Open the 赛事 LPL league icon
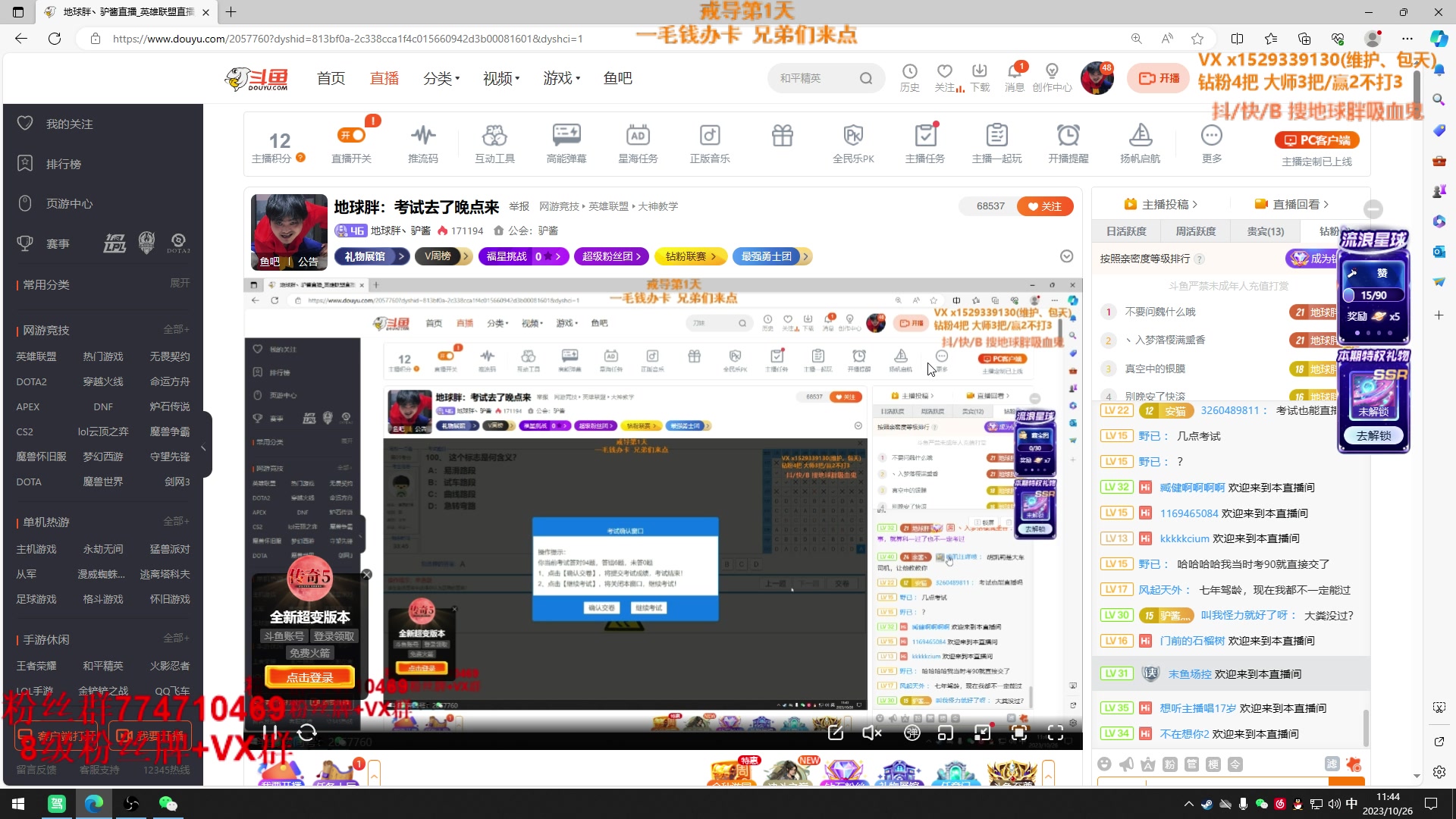The image size is (1456, 819). click(x=115, y=243)
